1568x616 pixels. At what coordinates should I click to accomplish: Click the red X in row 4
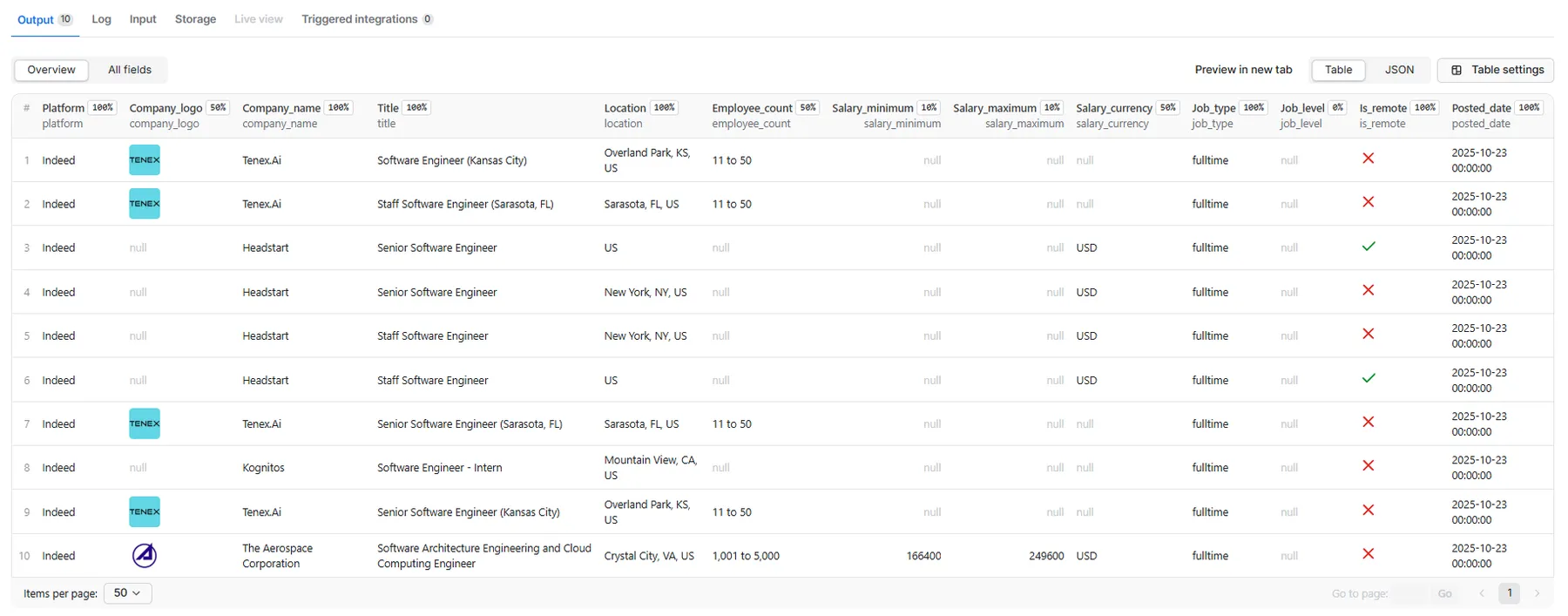(x=1369, y=290)
